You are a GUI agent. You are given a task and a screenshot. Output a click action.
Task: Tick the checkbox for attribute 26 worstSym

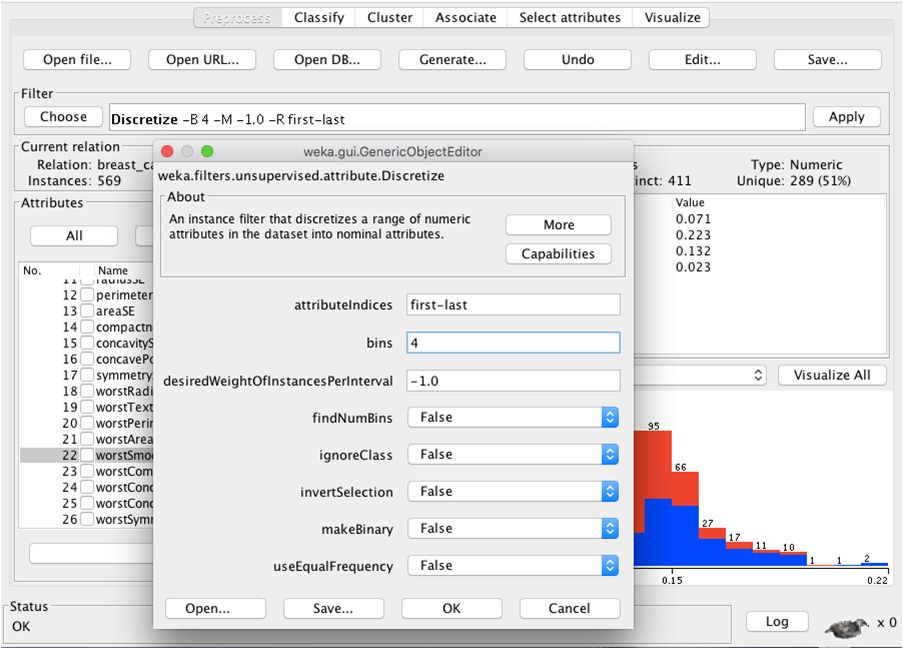pos(87,519)
